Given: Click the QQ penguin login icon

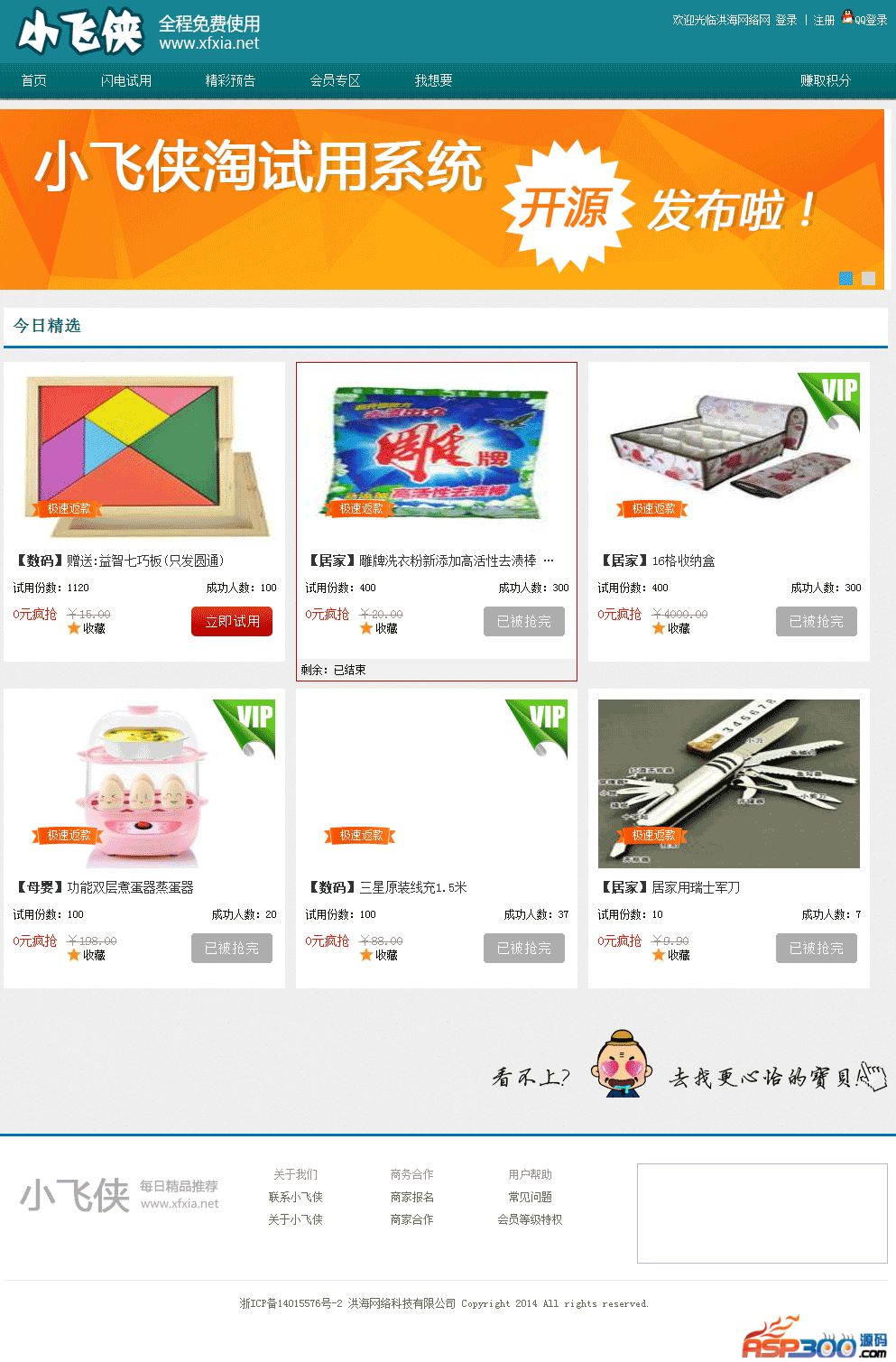Looking at the screenshot, I should click(x=847, y=17).
